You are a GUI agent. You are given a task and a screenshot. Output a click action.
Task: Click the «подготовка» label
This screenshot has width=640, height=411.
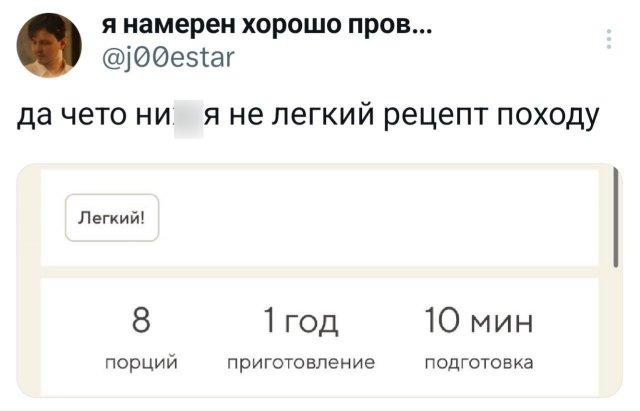(x=464, y=362)
